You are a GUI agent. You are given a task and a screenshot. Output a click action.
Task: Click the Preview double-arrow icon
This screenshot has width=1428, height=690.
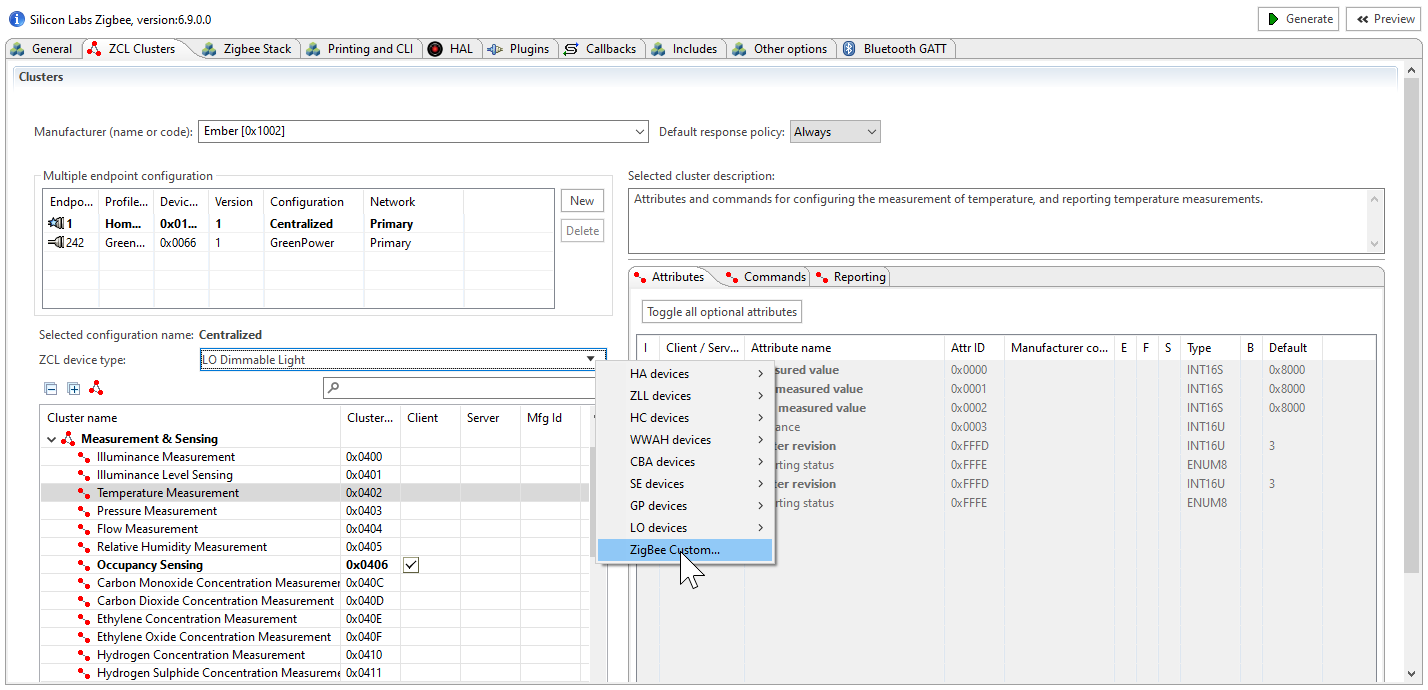[x=1362, y=19]
